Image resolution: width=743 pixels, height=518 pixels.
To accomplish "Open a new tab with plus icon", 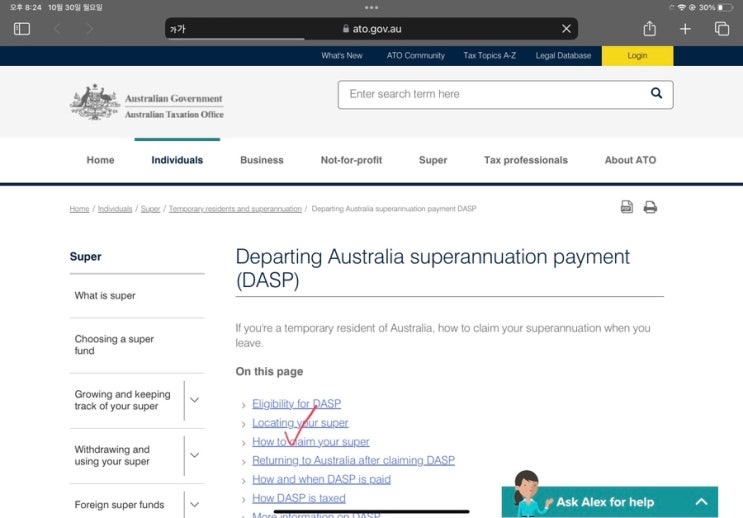I will 685,29.
